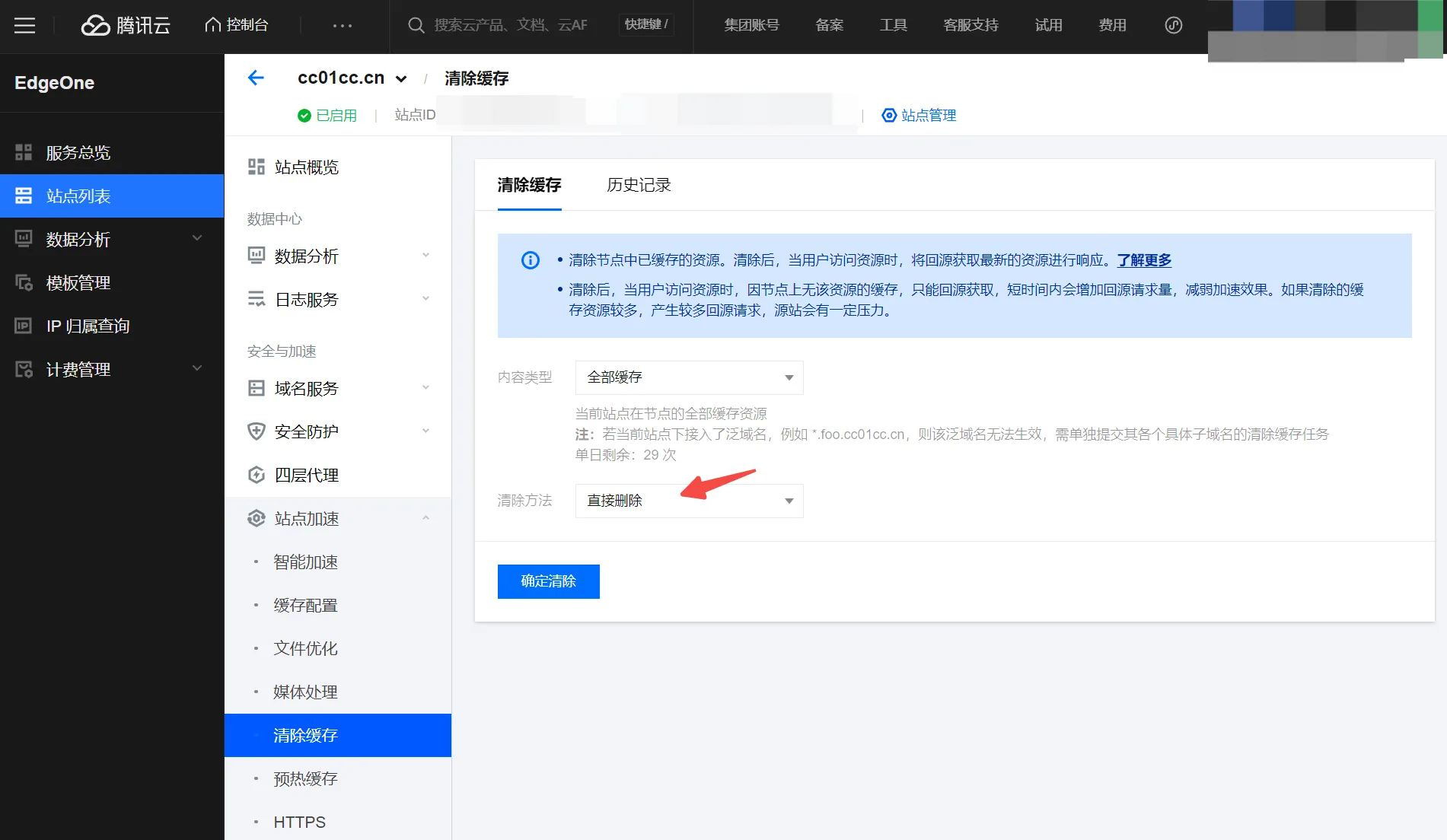Click the 快捷键 shortcut hint
Viewport: 1447px width, 840px height.
point(646,24)
